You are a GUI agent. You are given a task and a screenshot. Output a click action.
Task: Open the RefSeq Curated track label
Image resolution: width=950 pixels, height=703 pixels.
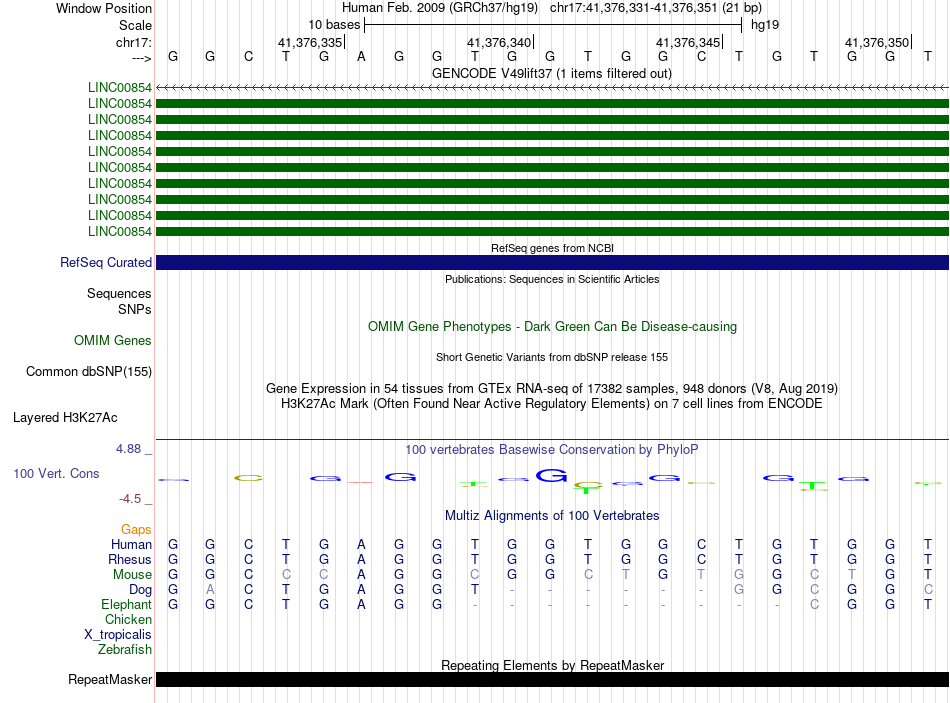point(106,262)
